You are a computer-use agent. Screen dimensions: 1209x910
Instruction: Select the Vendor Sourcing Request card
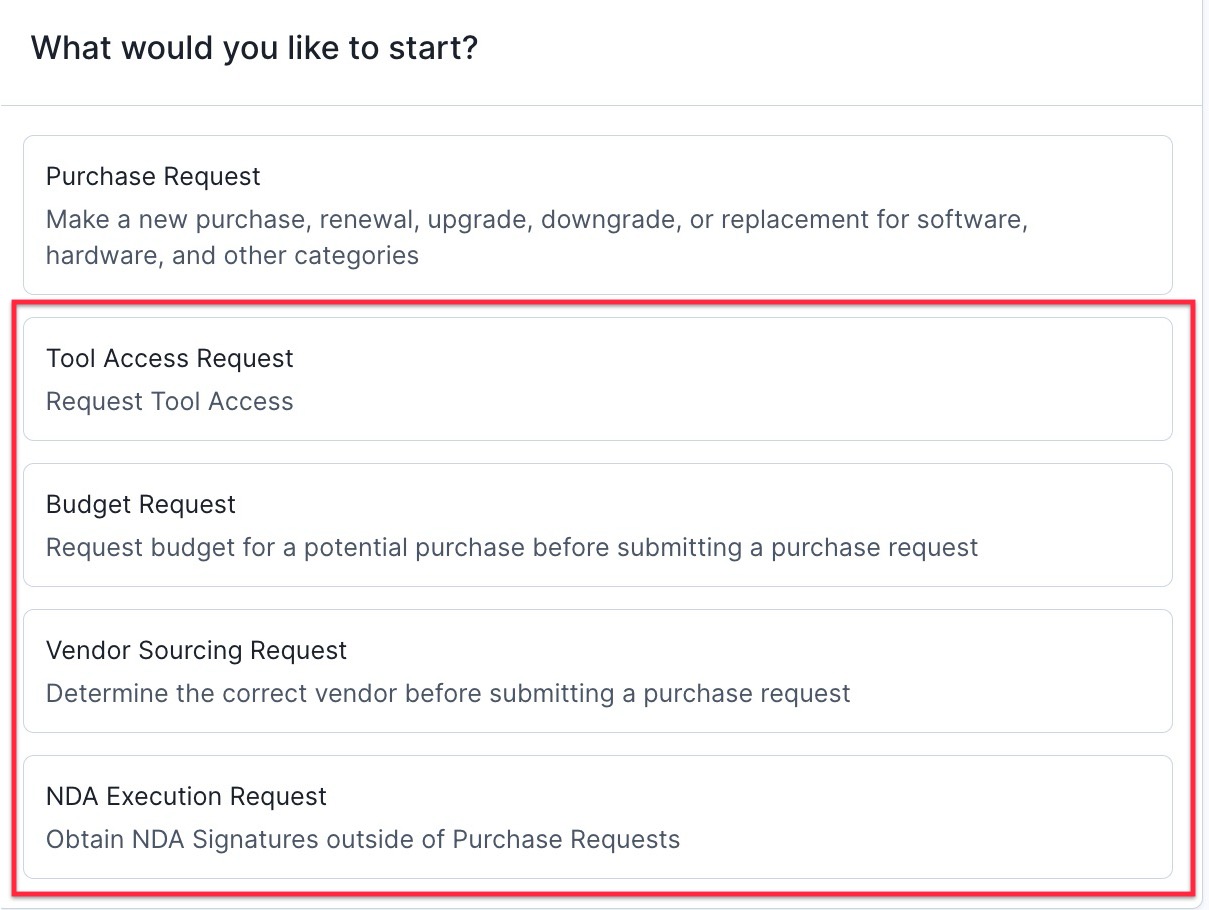[597, 671]
